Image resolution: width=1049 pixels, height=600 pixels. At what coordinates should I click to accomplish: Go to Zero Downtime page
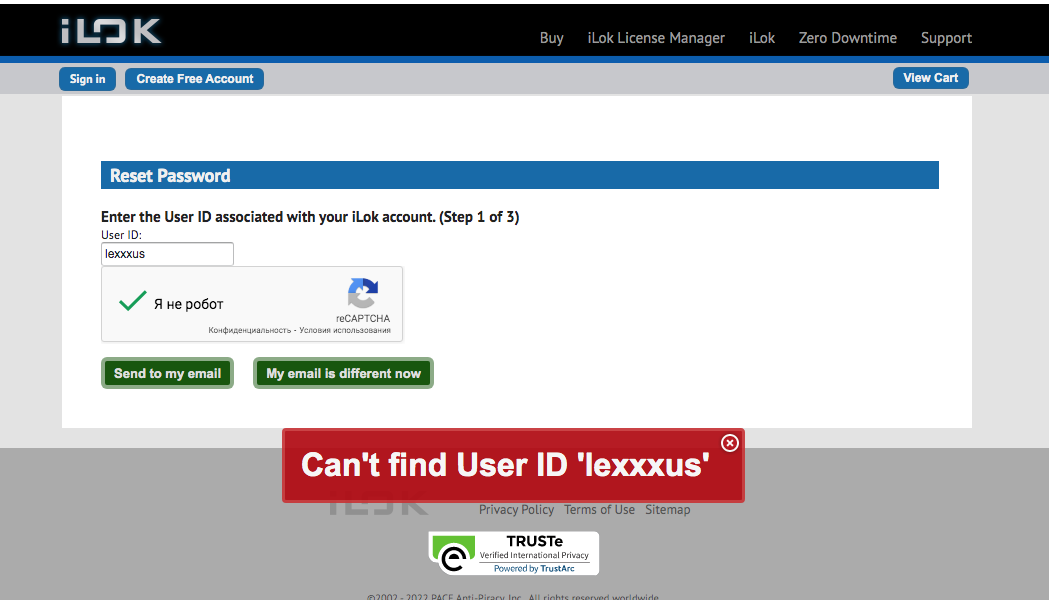coord(848,38)
